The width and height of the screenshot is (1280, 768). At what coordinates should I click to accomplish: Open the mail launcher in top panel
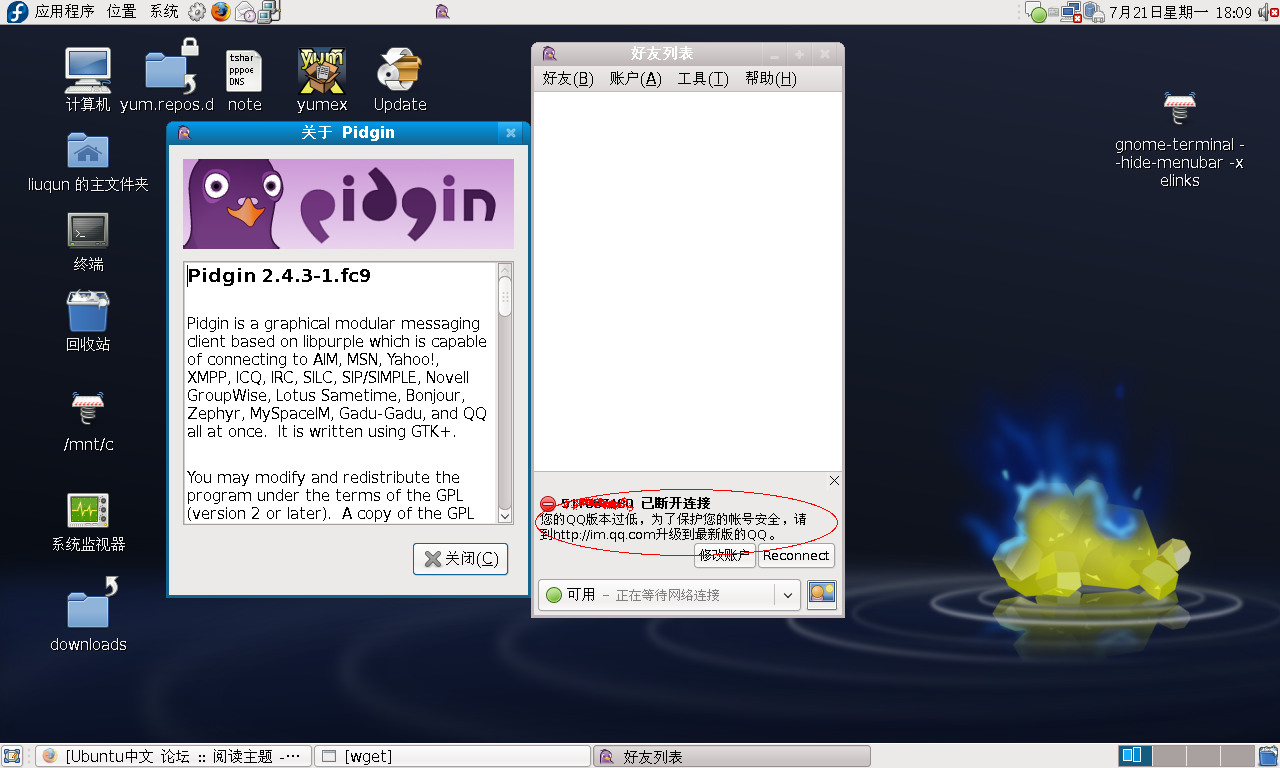[x=244, y=12]
